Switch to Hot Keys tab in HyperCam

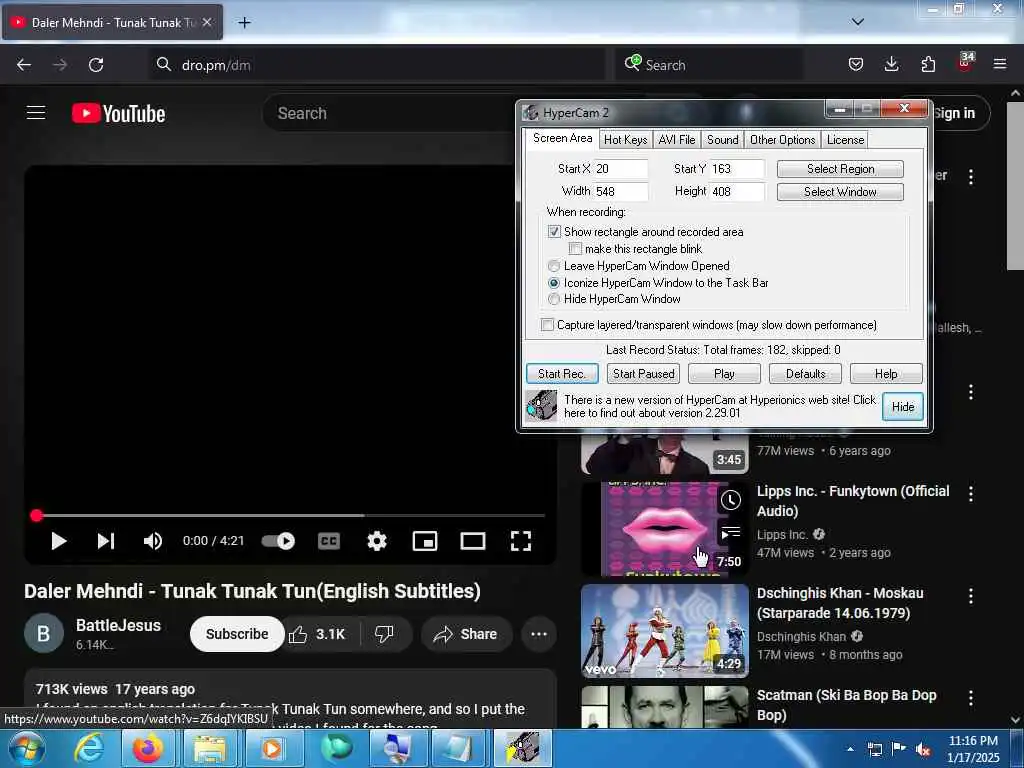click(625, 140)
